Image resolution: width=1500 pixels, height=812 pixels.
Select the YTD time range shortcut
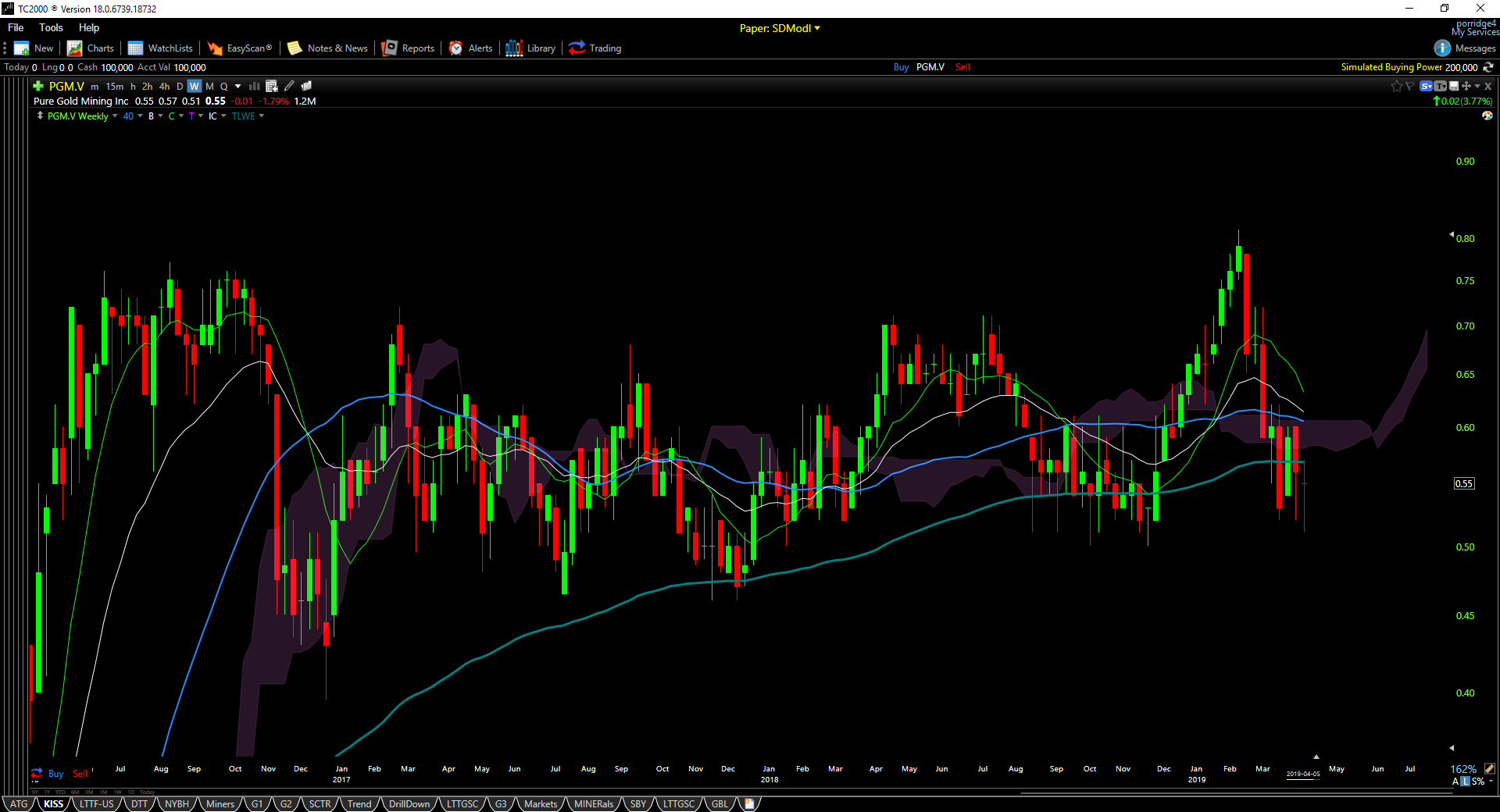tap(60, 792)
